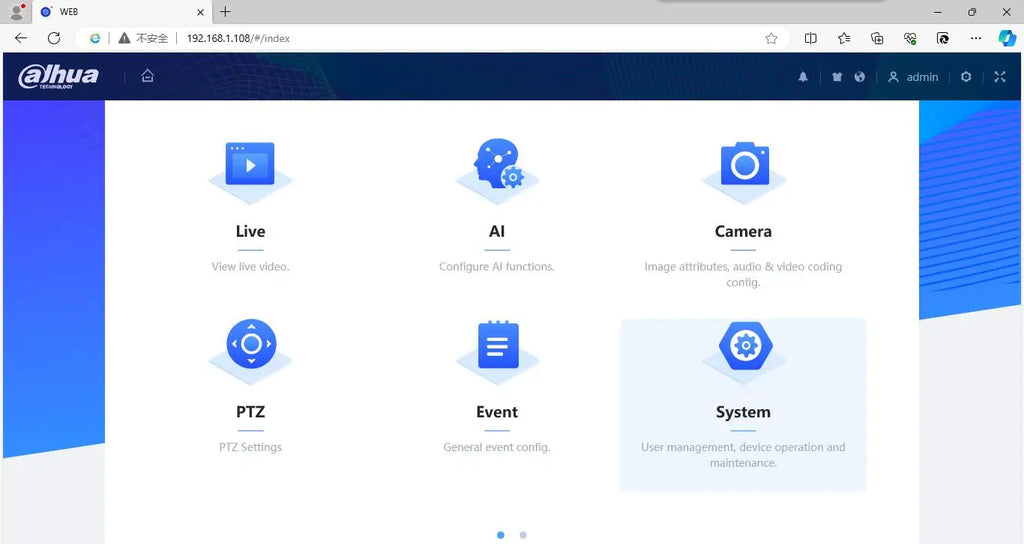The height and width of the screenshot is (544, 1024).
Task: Open browser essentials heart icon
Action: [910, 39]
